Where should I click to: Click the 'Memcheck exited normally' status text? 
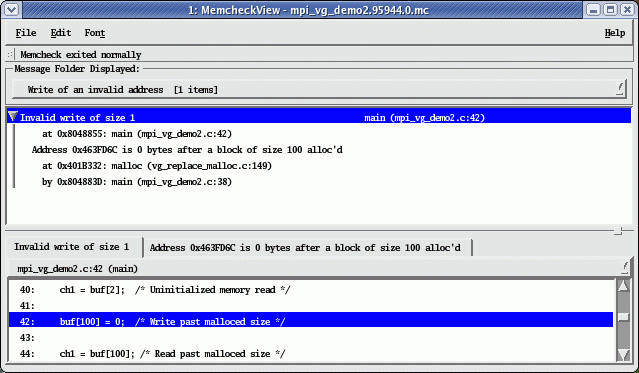click(x=81, y=55)
